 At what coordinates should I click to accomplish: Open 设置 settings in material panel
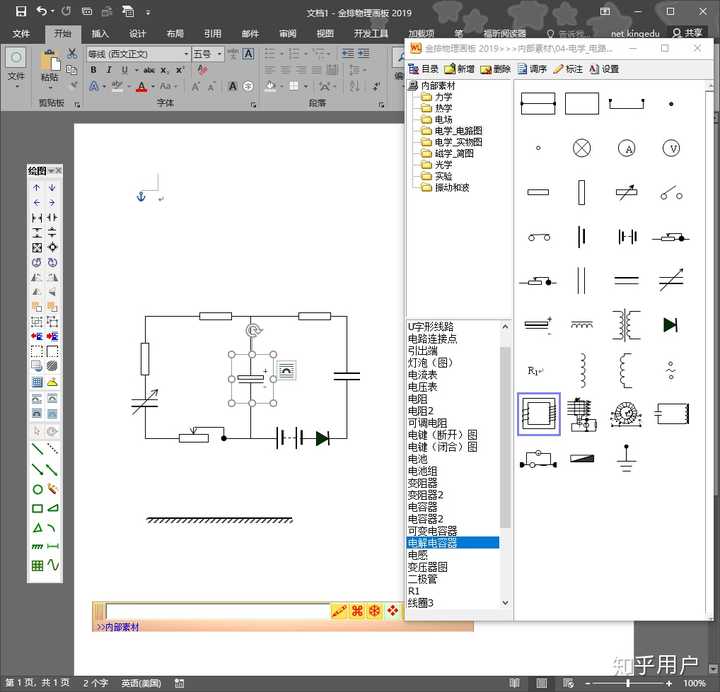coord(604,69)
